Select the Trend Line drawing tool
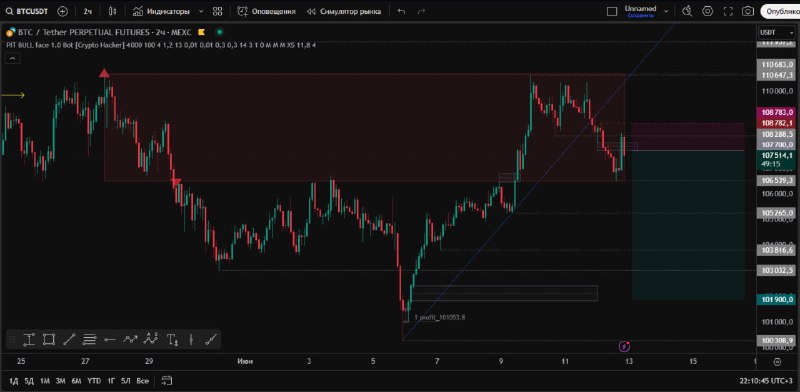The image size is (800, 392). [69, 339]
